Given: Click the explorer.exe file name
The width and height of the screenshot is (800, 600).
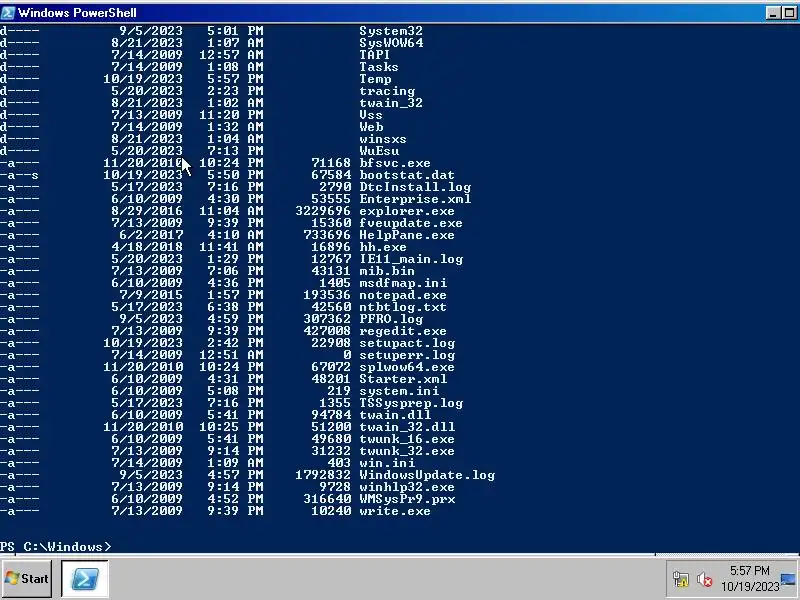Looking at the screenshot, I should 407,211.
